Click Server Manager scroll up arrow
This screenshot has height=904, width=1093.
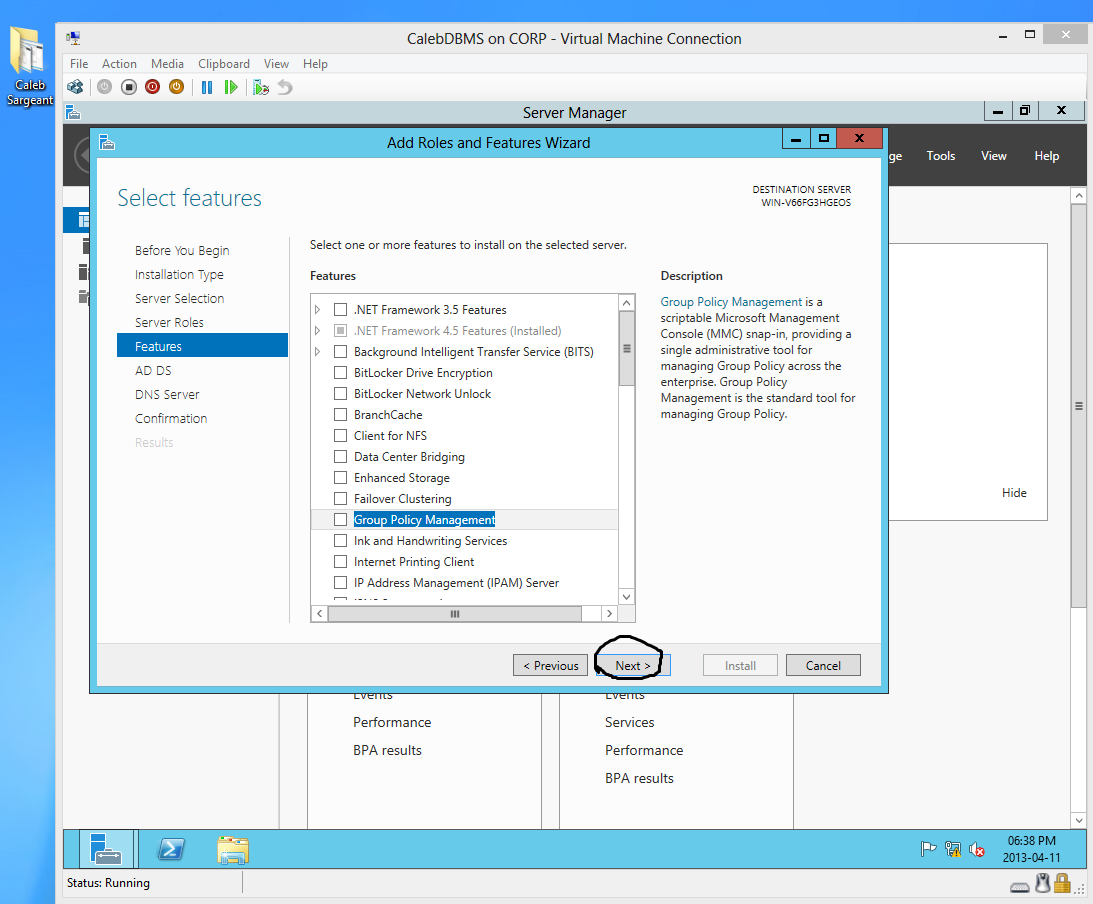click(1078, 196)
